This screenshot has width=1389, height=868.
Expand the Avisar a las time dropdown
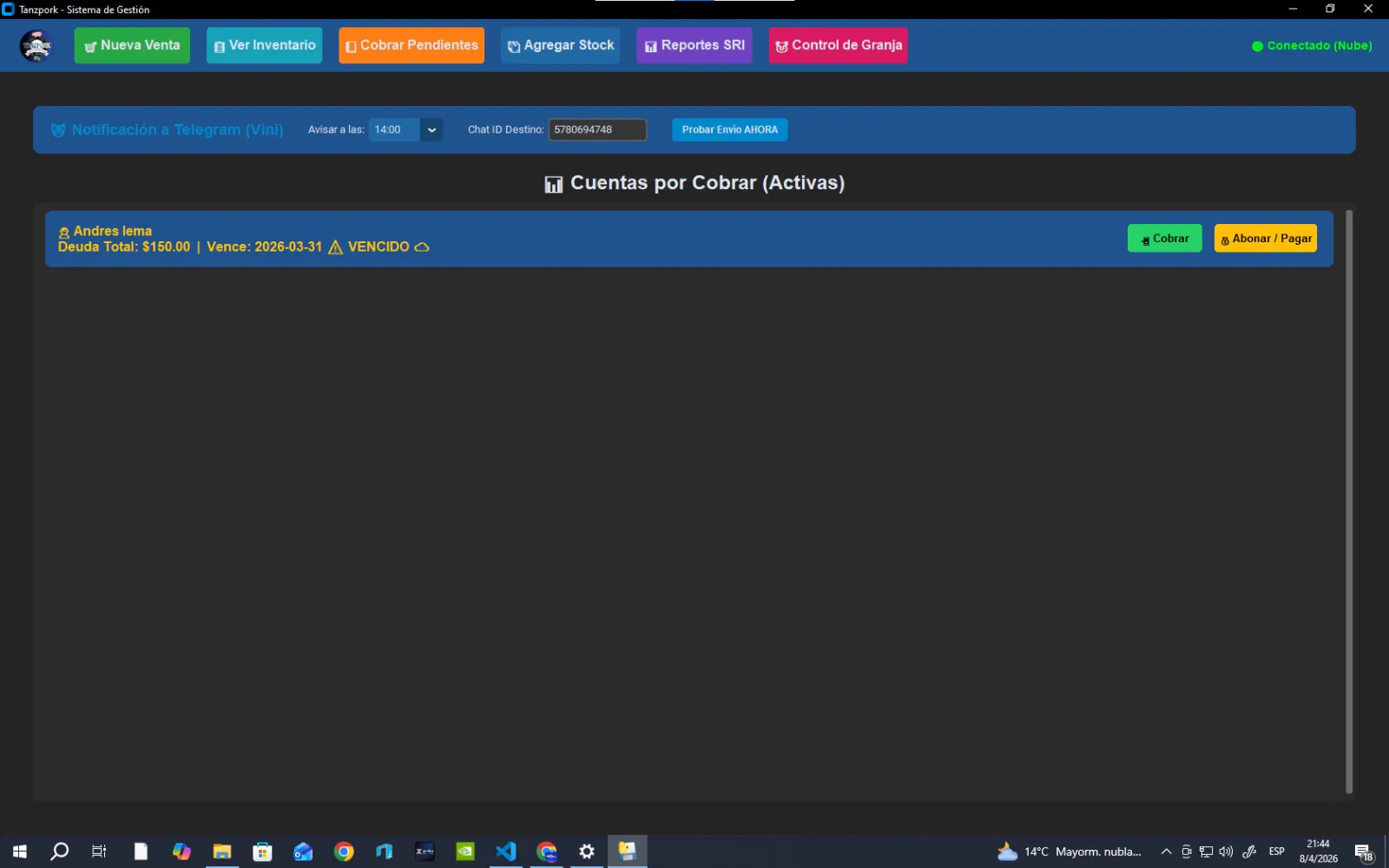point(431,130)
